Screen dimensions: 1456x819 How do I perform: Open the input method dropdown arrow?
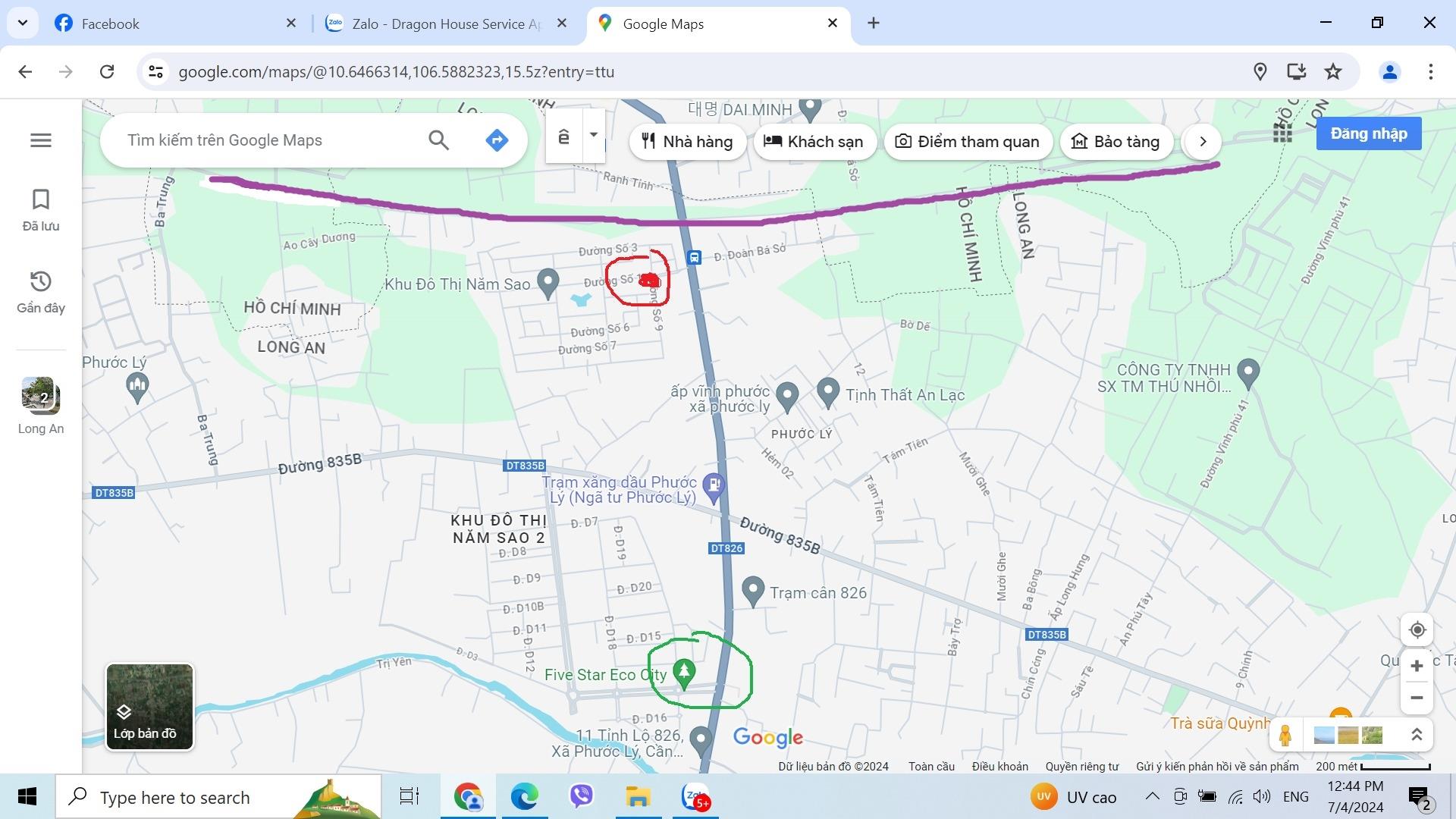click(x=594, y=135)
